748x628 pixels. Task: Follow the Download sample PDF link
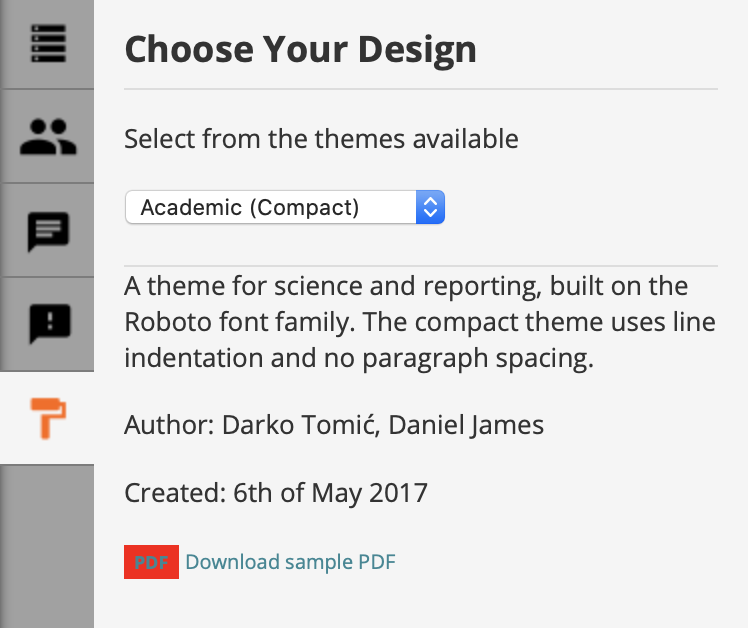291,562
